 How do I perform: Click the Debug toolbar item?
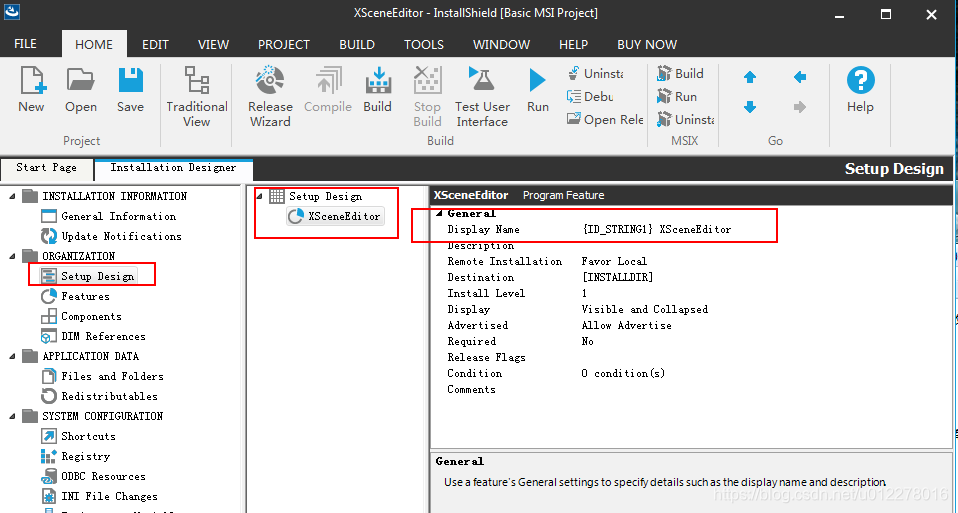tap(590, 96)
